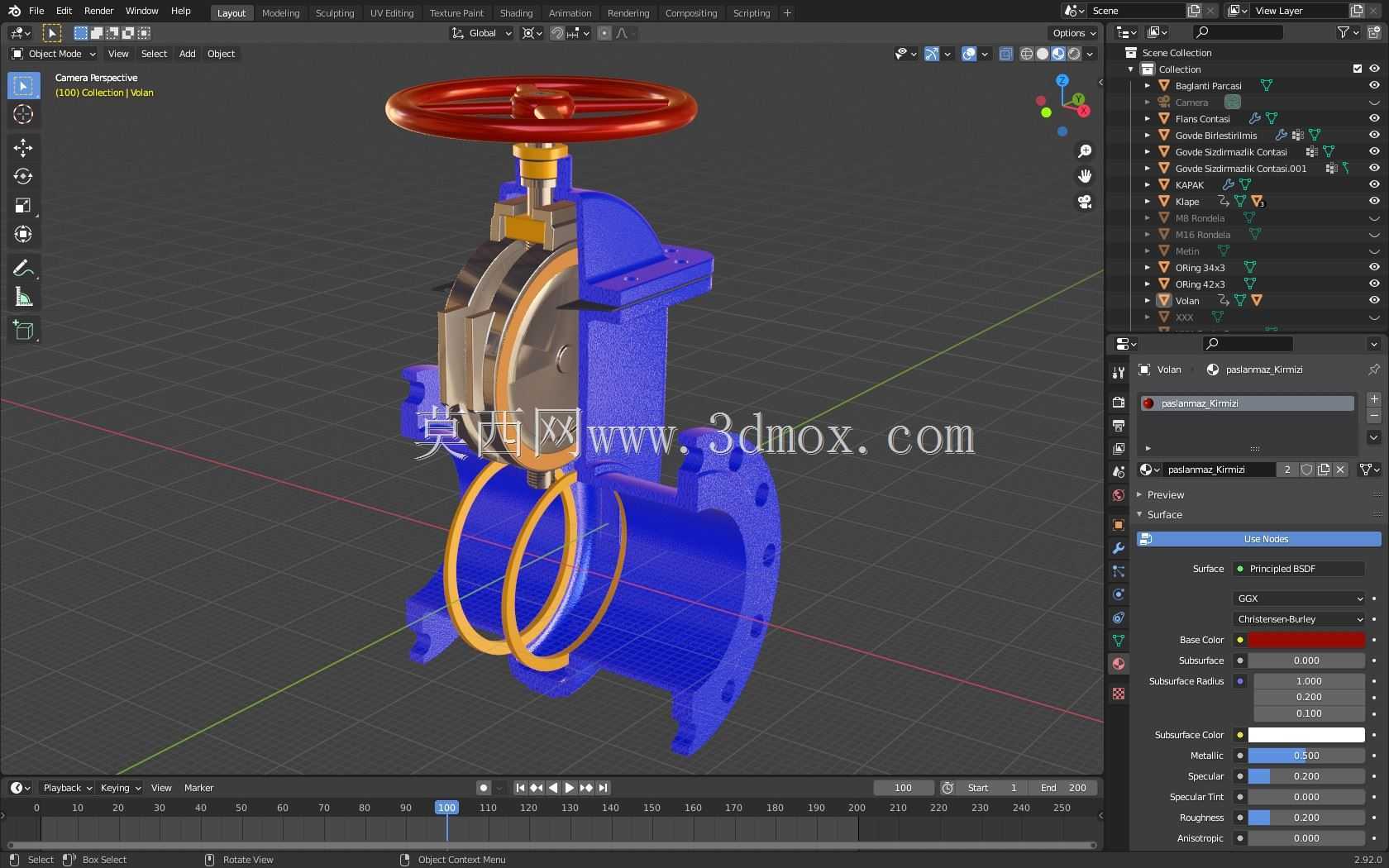Open the Keying dropdown in timeline
Image resolution: width=1389 pixels, height=868 pixels.
[120, 788]
